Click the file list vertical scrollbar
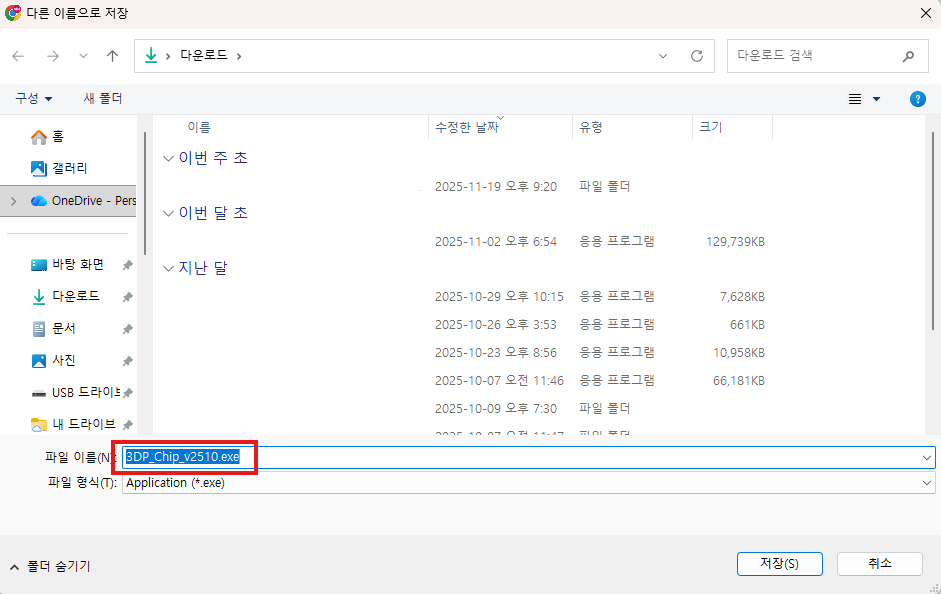This screenshot has width=941, height=594. click(x=933, y=231)
